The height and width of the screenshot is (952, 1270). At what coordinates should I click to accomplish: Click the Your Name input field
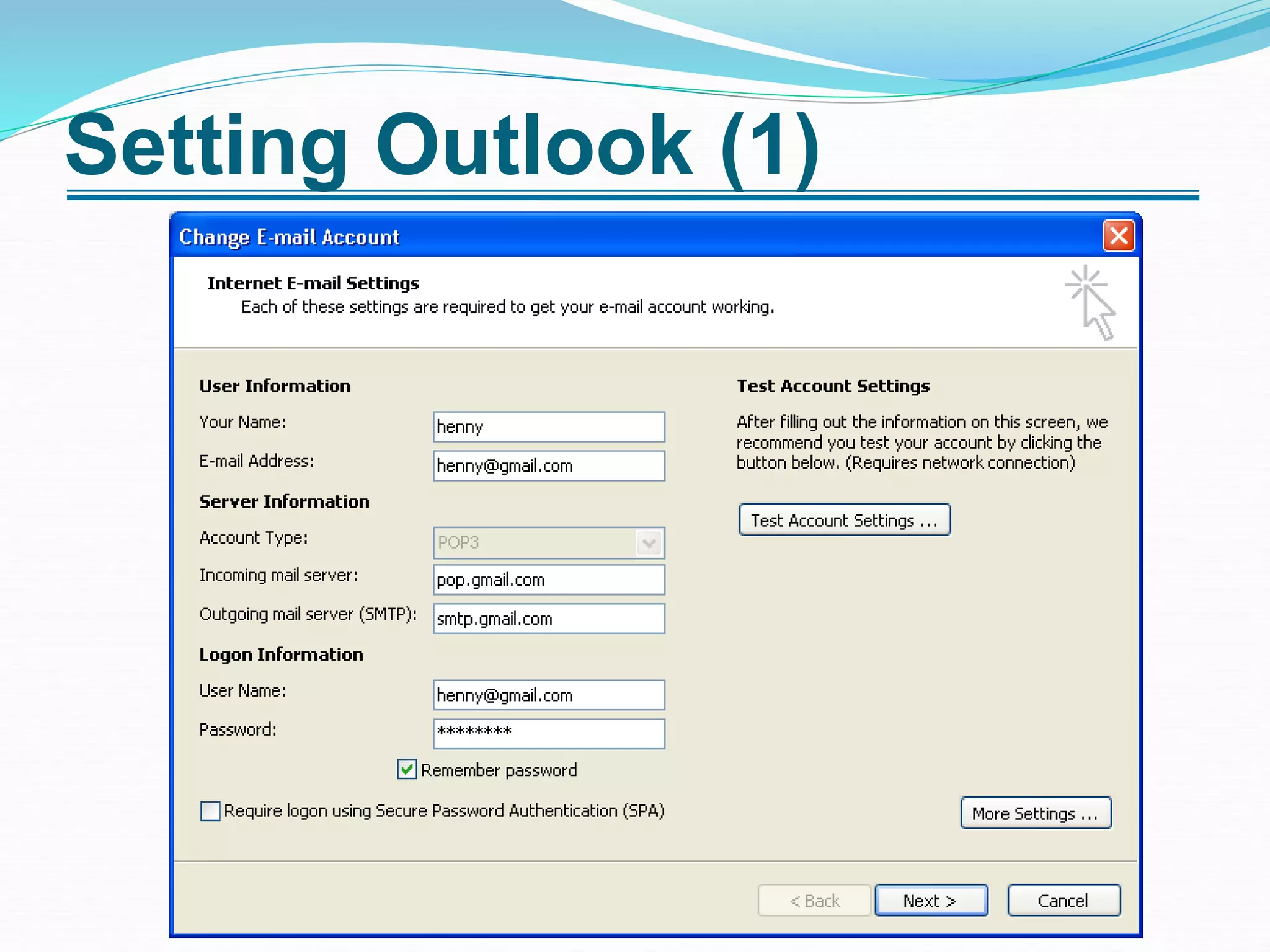pos(549,426)
